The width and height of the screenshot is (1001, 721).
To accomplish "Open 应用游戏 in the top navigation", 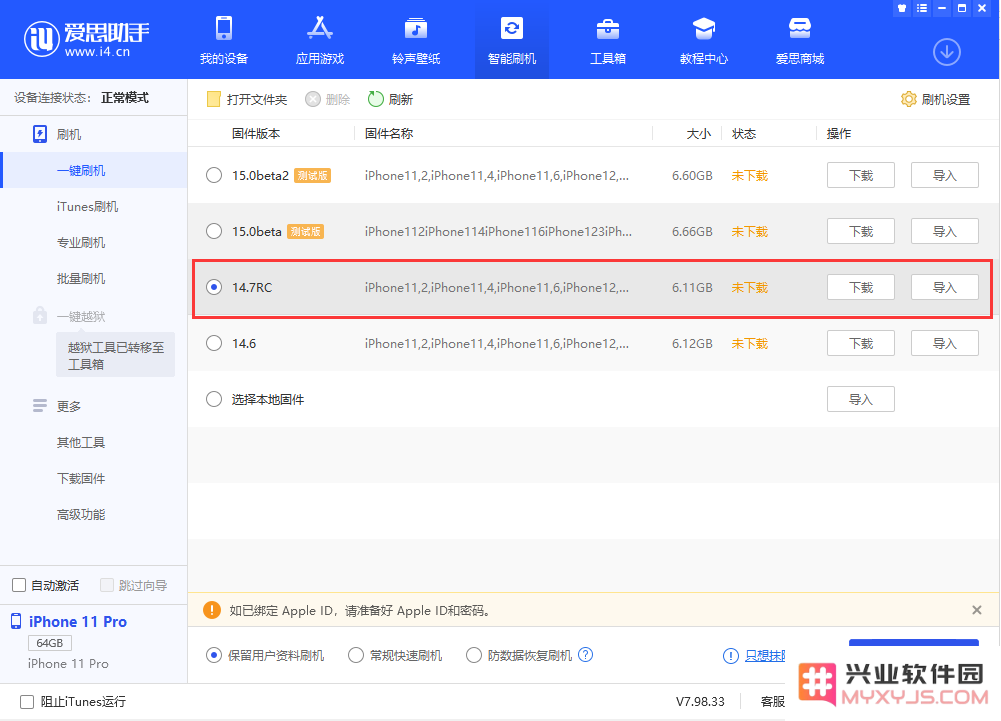I will click(320, 40).
